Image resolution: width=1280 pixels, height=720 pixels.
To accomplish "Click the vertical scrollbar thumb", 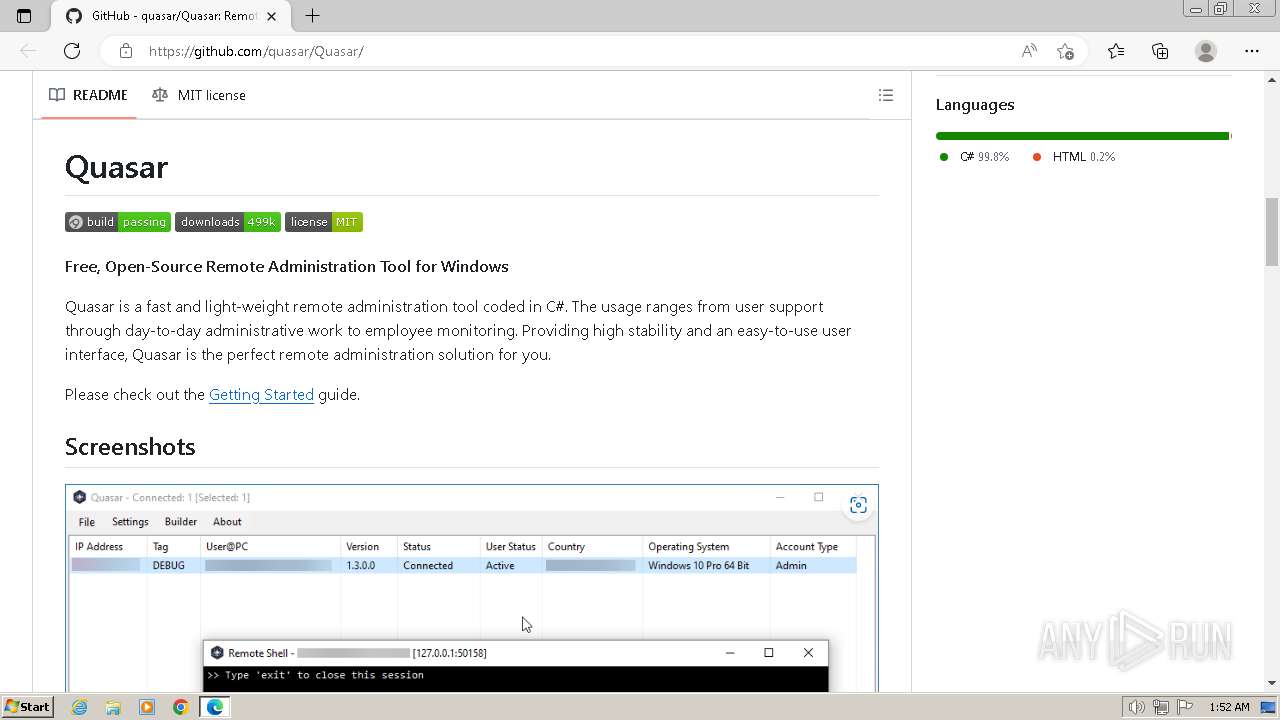I will (x=1272, y=232).
